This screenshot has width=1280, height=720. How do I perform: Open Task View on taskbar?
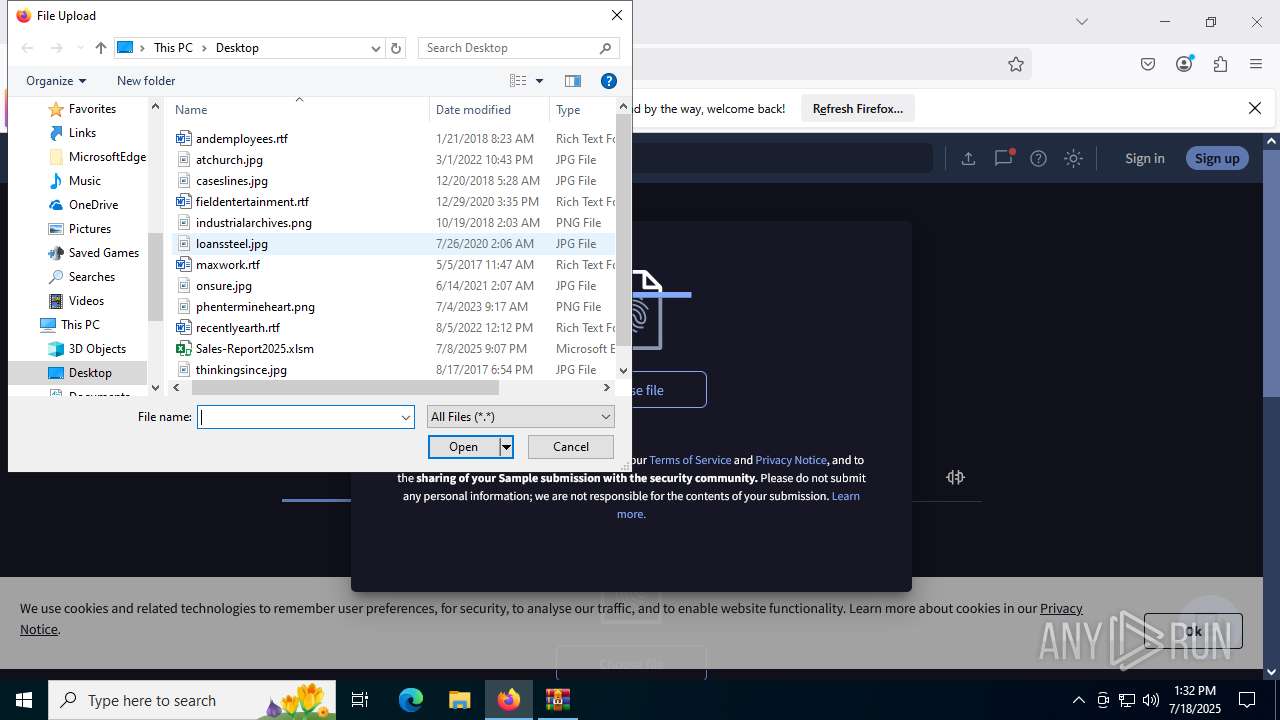(360, 700)
